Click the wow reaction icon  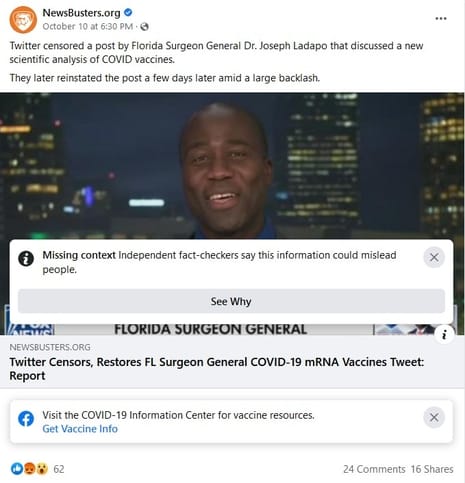click(42, 469)
